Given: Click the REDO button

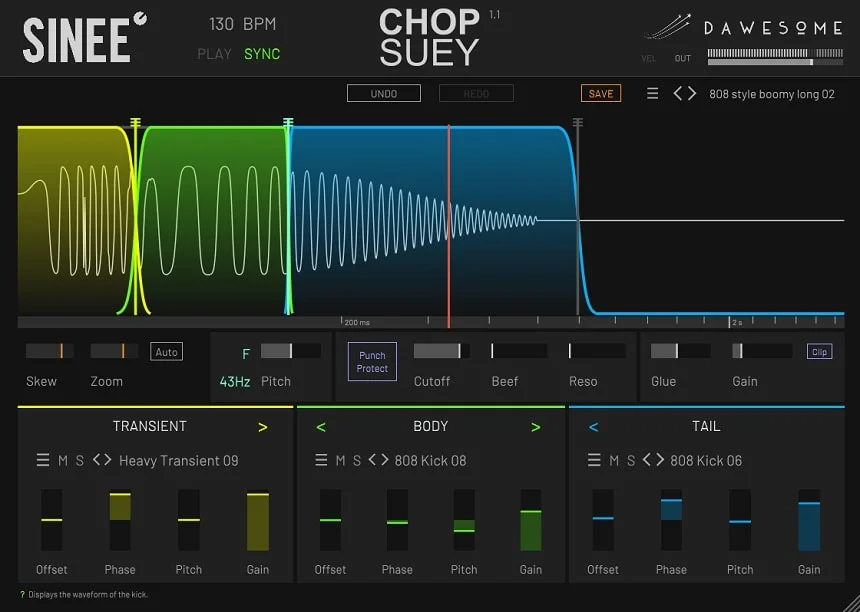Looking at the screenshot, I should point(476,93).
